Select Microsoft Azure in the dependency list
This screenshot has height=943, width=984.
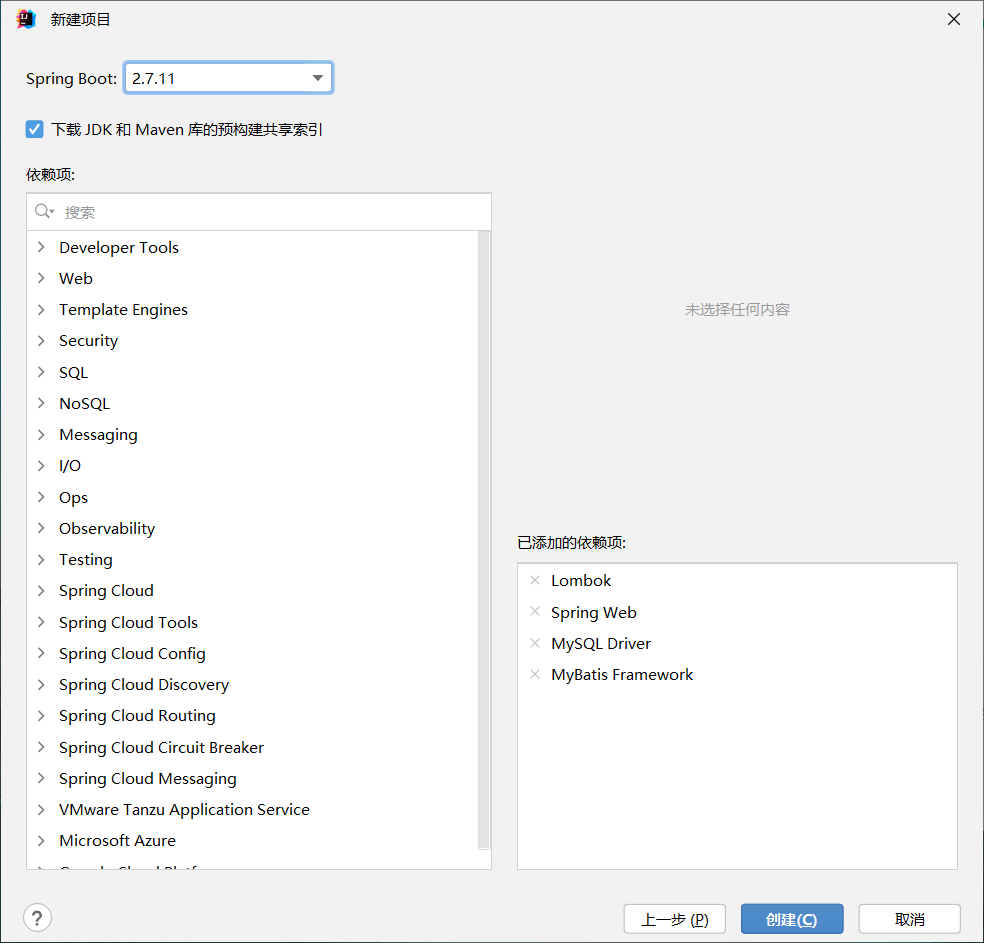point(117,840)
